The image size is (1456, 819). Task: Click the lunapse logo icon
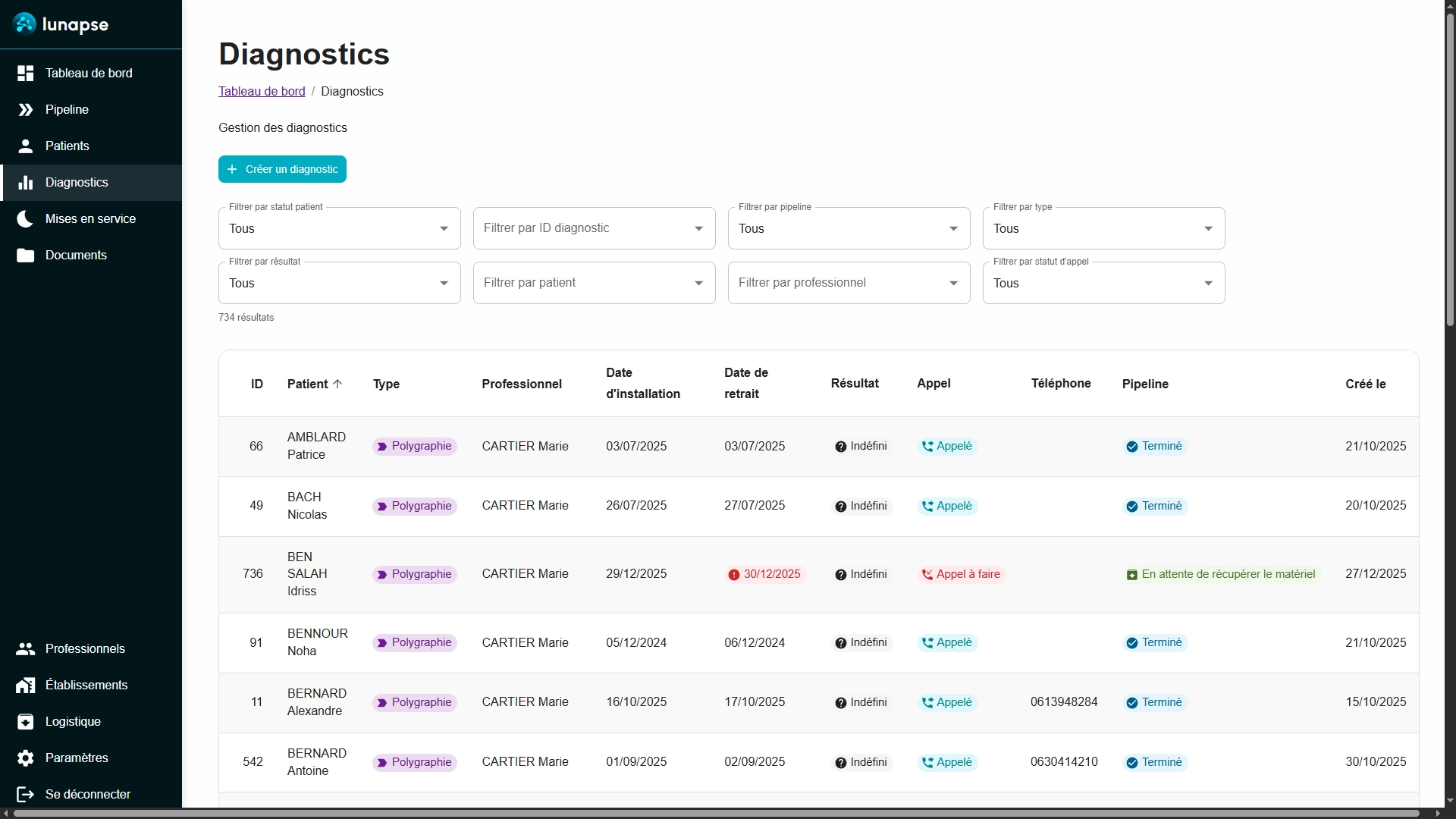(24, 24)
